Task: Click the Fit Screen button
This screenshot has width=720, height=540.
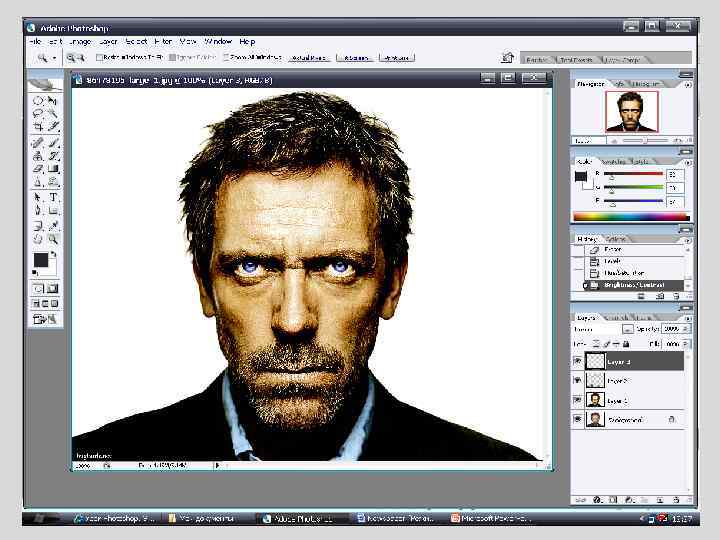Action: pos(356,58)
